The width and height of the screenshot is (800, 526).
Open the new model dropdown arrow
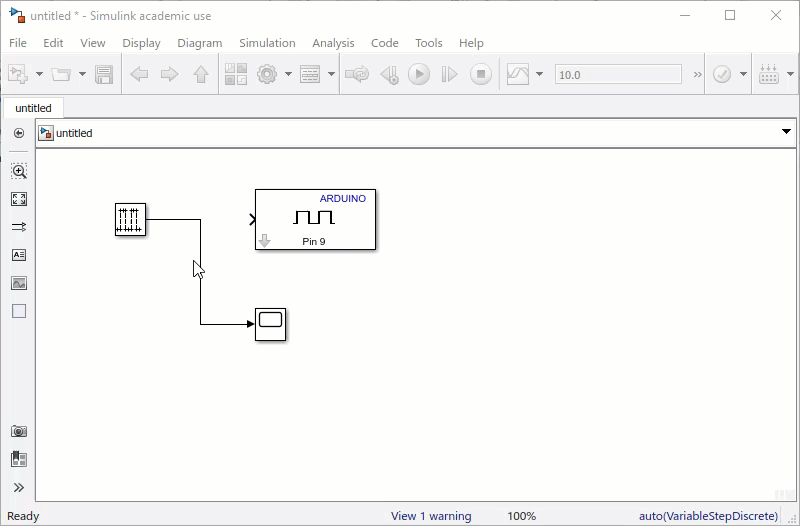(x=39, y=74)
